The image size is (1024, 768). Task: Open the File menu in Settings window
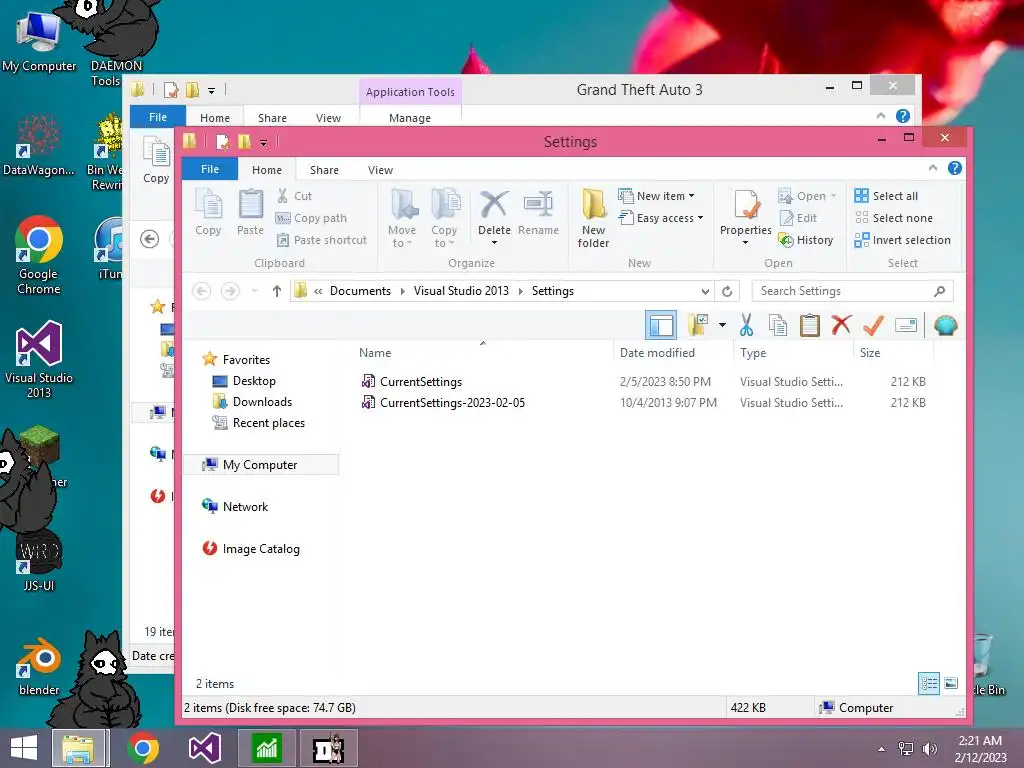pyautogui.click(x=210, y=169)
